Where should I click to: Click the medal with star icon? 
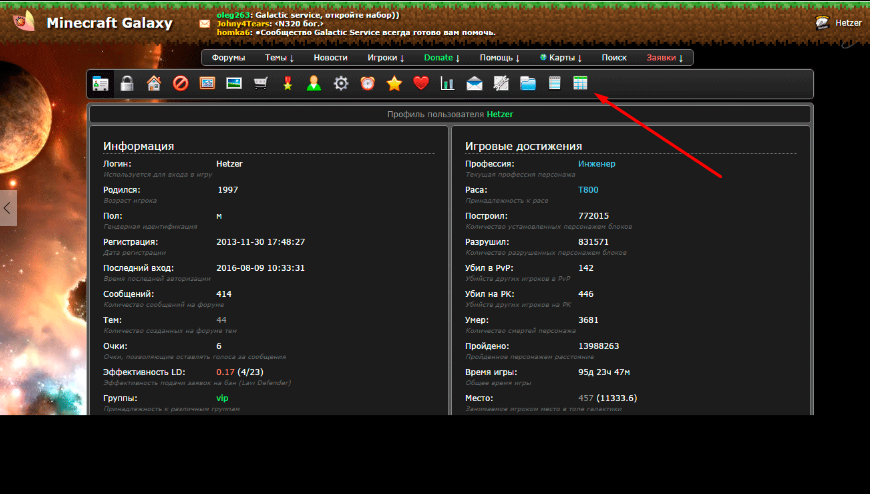(287, 84)
